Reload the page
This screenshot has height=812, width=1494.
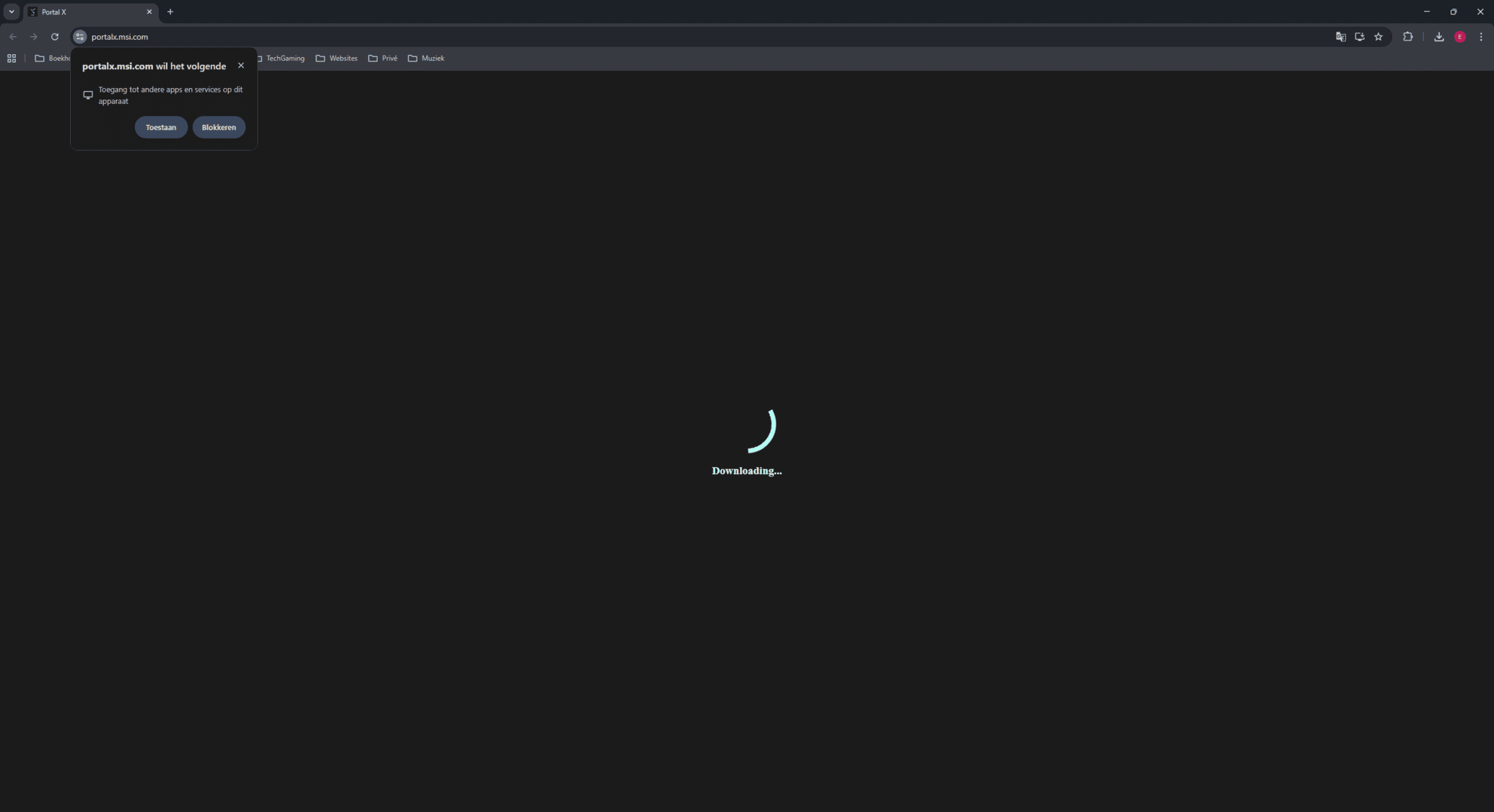(55, 37)
